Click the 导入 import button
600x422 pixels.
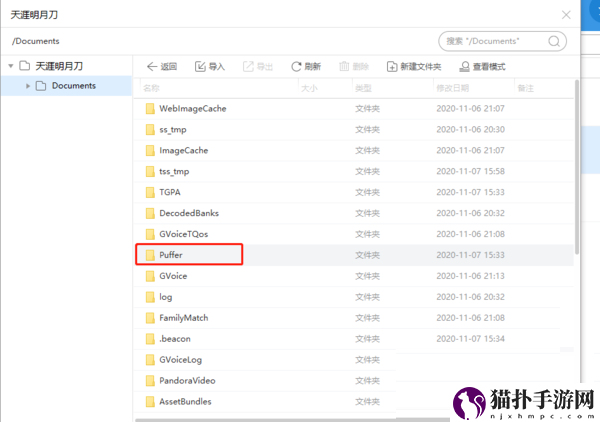point(210,67)
